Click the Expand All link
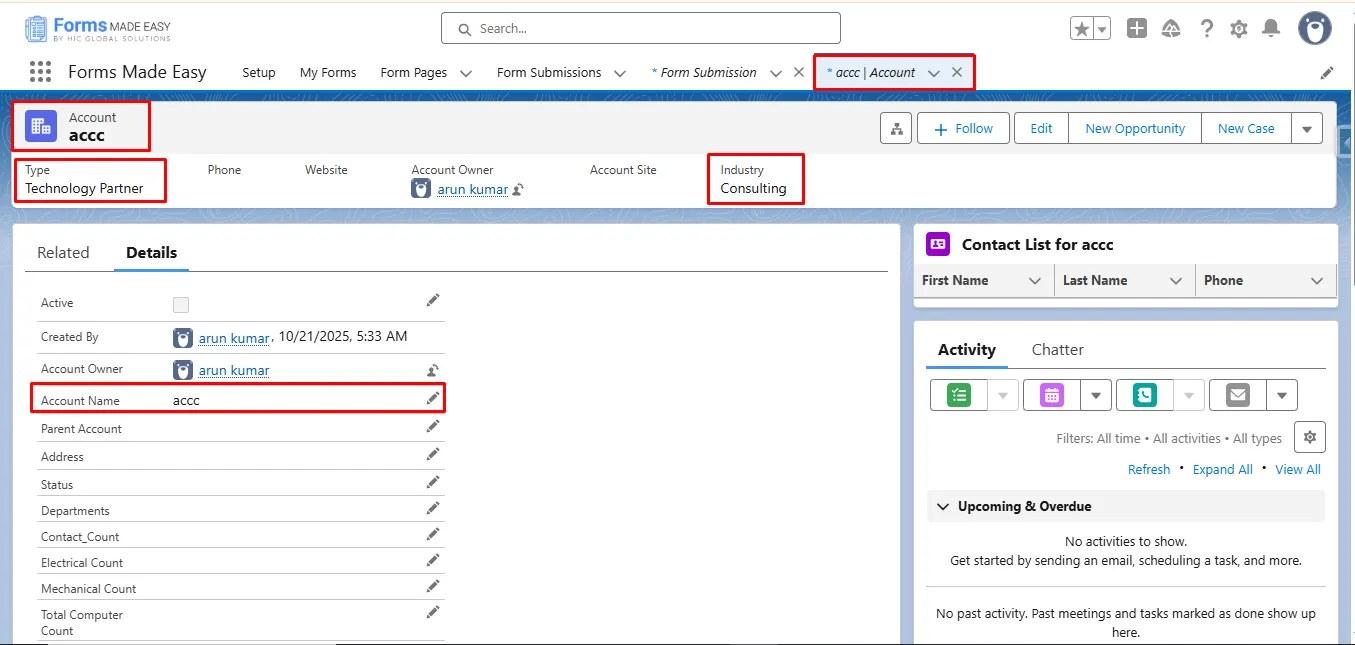Image resolution: width=1355 pixels, height=645 pixels. pyautogui.click(x=1222, y=469)
